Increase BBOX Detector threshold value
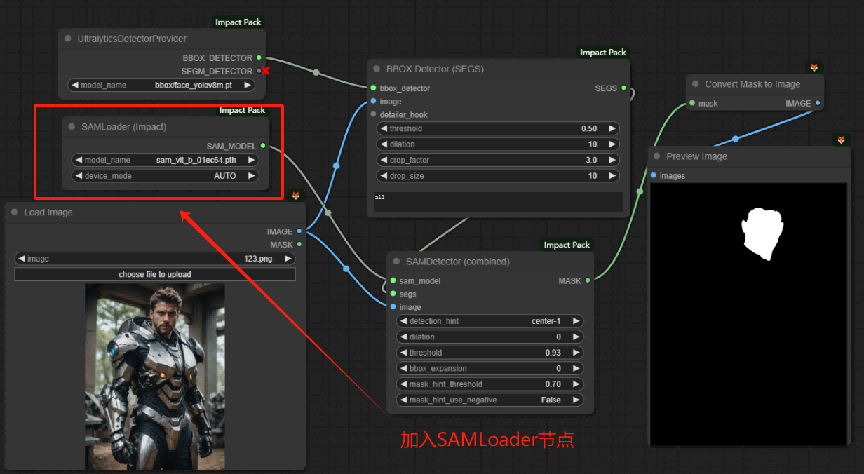The width and height of the screenshot is (864, 474). pos(612,129)
